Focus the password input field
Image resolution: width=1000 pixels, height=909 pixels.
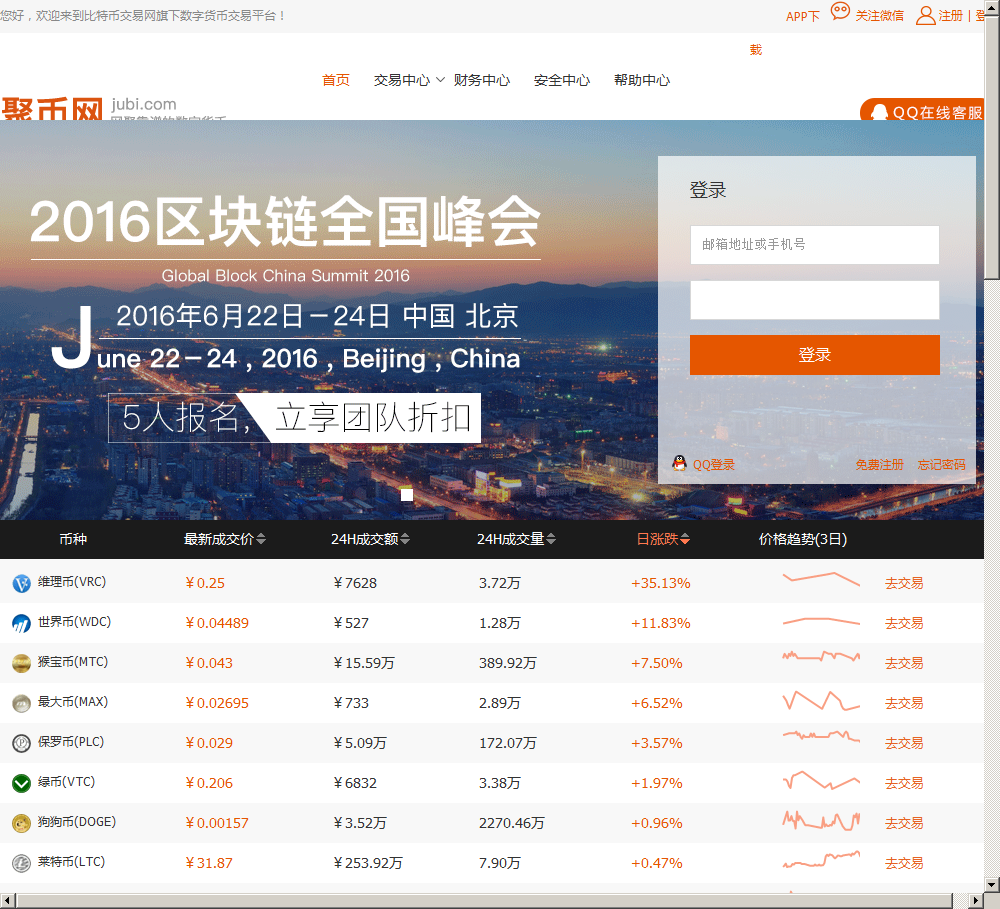click(814, 300)
